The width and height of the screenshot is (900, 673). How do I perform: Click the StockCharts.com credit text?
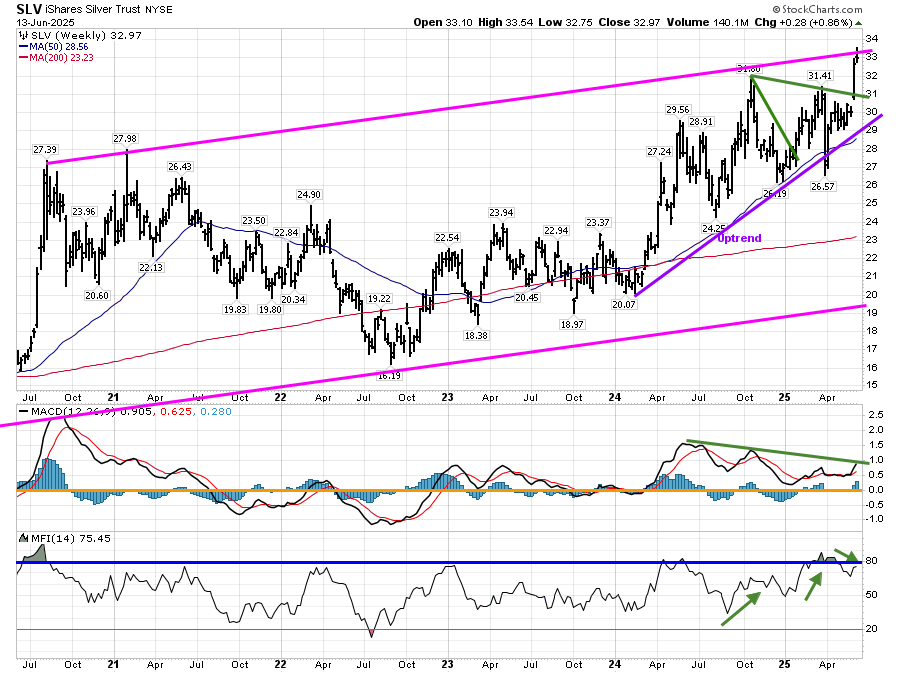click(817, 9)
